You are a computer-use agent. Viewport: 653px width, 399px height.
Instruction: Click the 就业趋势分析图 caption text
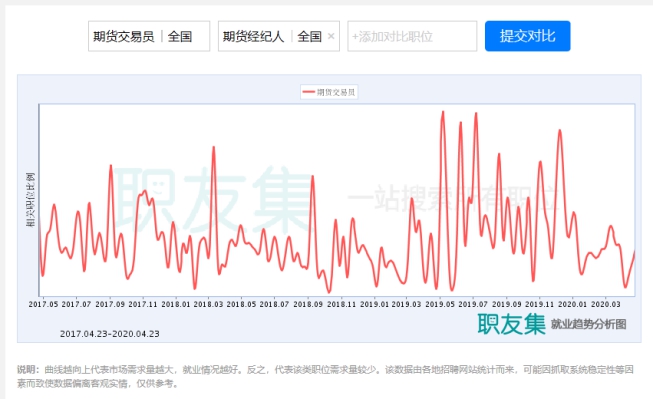[x=588, y=324]
